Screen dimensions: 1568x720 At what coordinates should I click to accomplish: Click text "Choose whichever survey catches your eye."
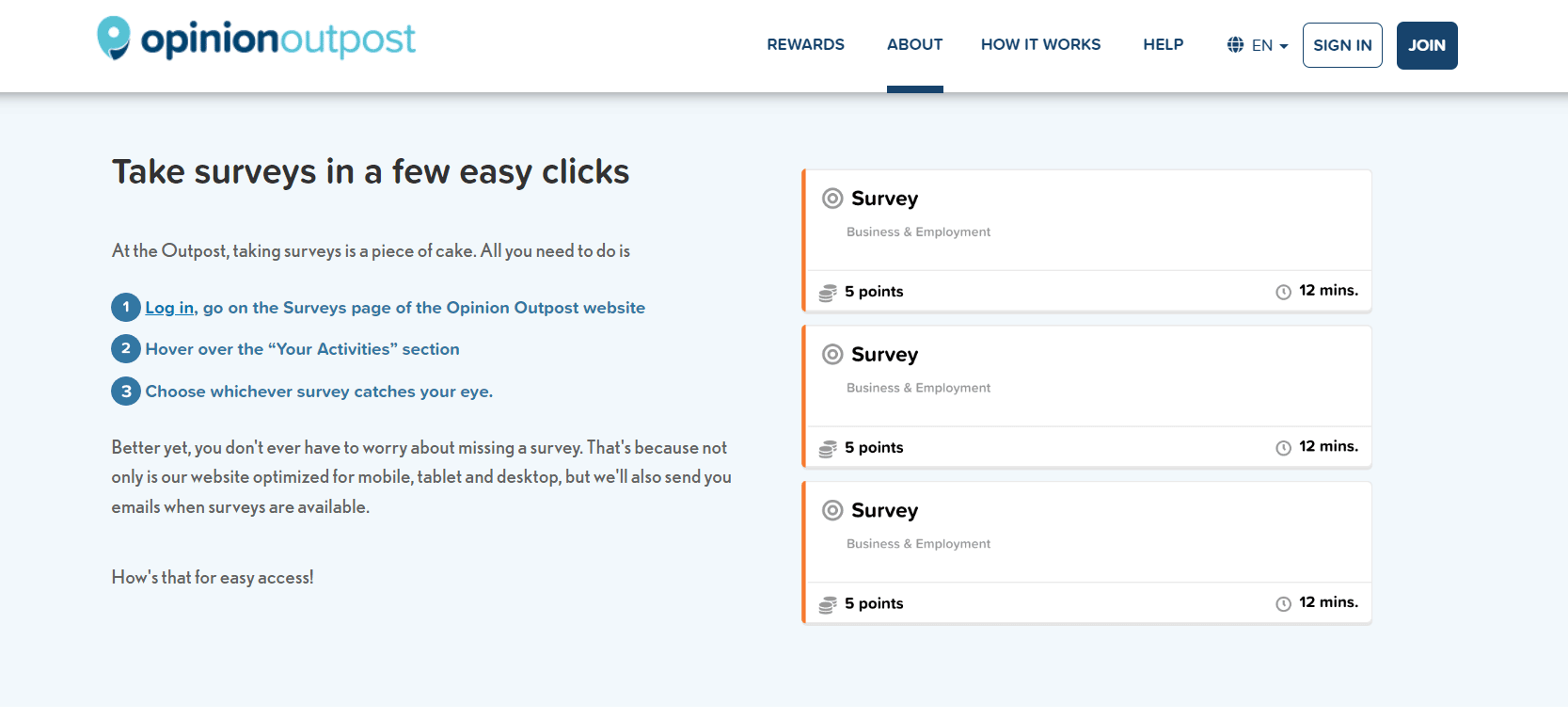tap(319, 392)
